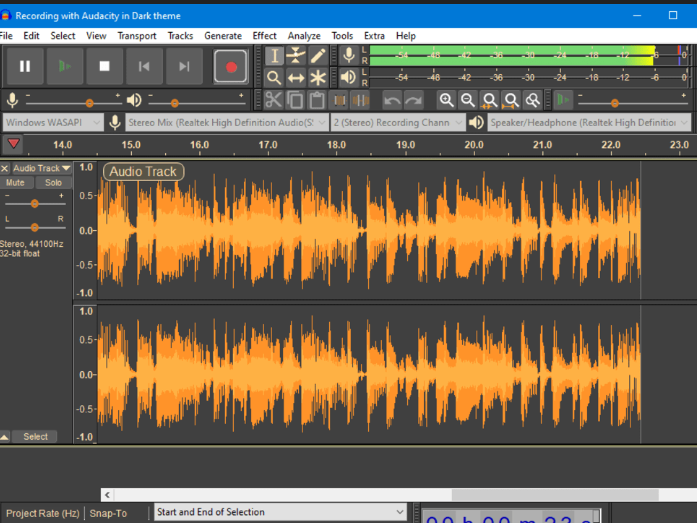Select the Time Shift tool
This screenshot has width=697, height=523.
[x=296, y=78]
